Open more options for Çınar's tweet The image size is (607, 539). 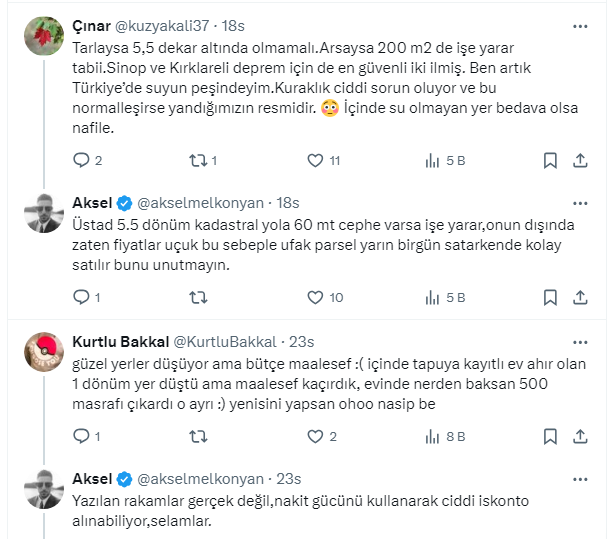580,27
